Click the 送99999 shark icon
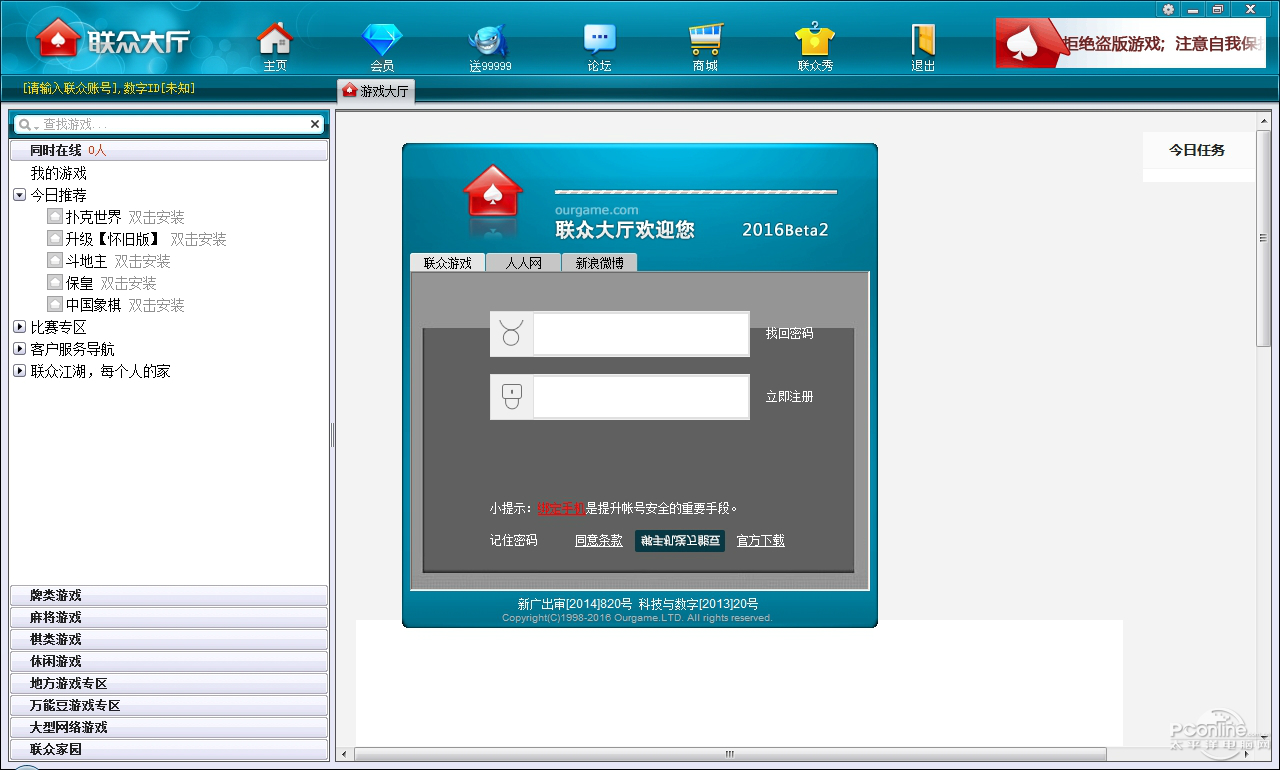This screenshot has height=770, width=1280. click(490, 42)
